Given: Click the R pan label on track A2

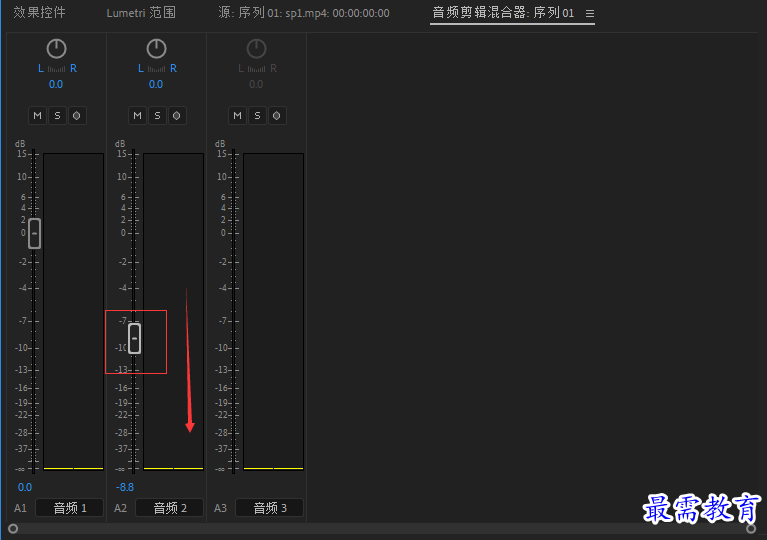Looking at the screenshot, I should tap(174, 68).
